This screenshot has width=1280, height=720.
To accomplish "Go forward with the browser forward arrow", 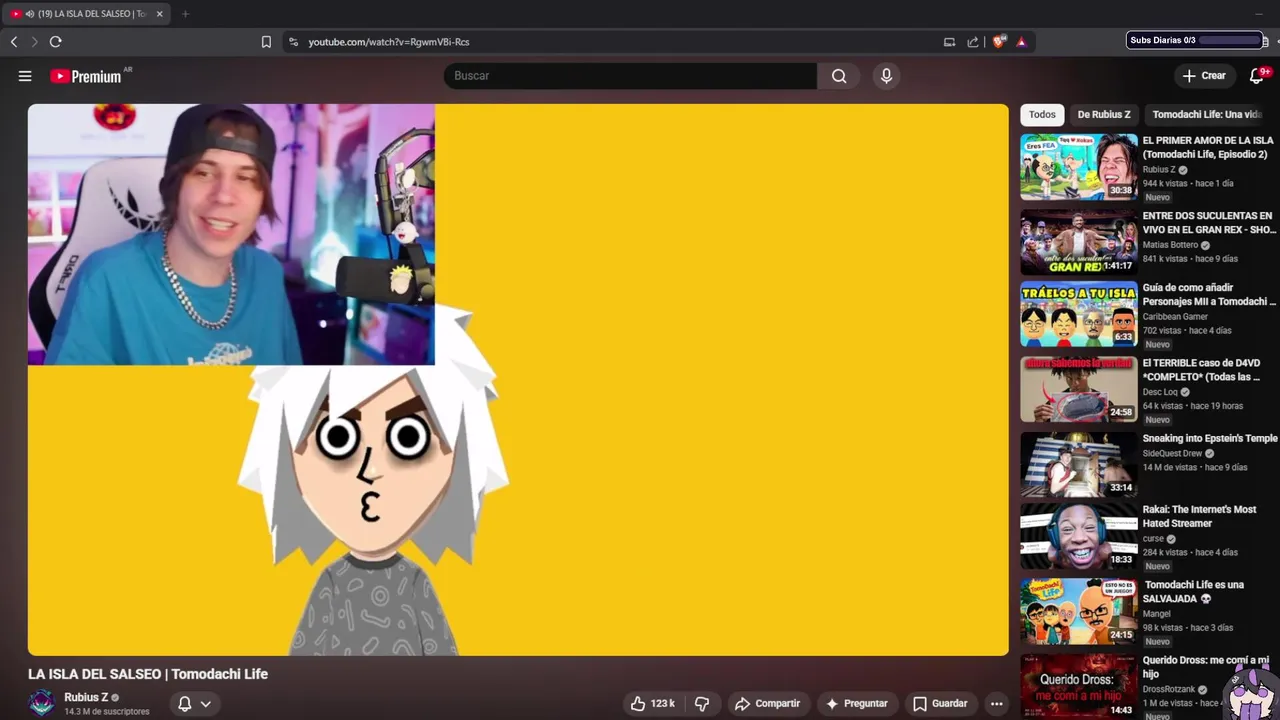I will pos(34,42).
